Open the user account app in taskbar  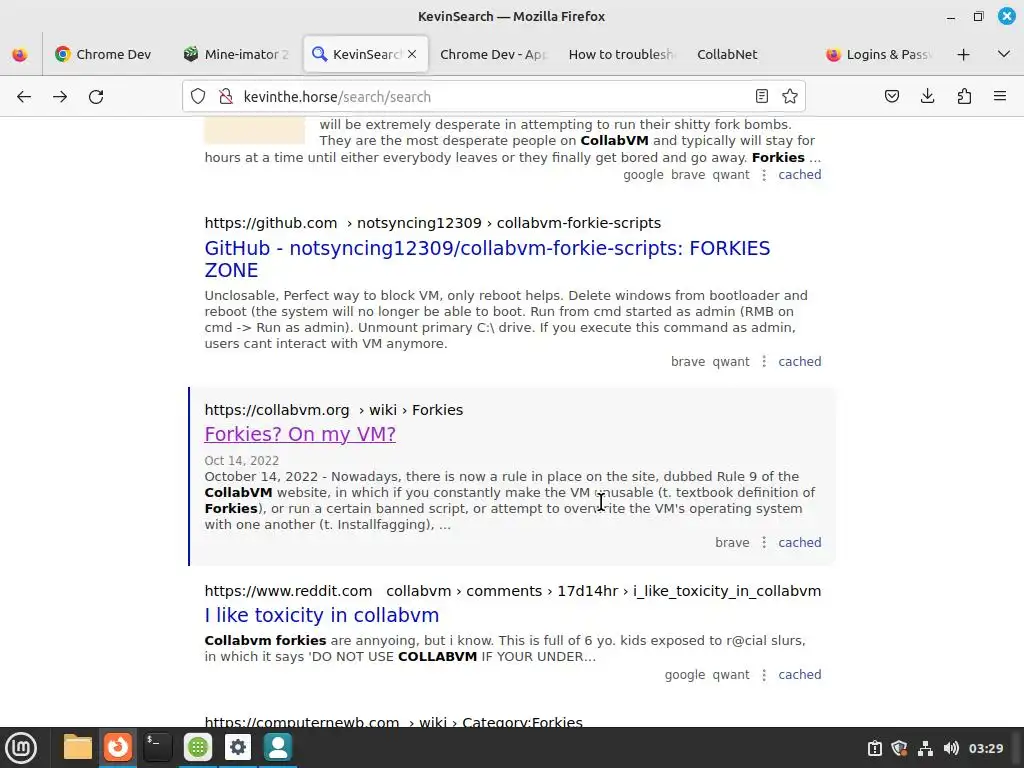point(278,747)
